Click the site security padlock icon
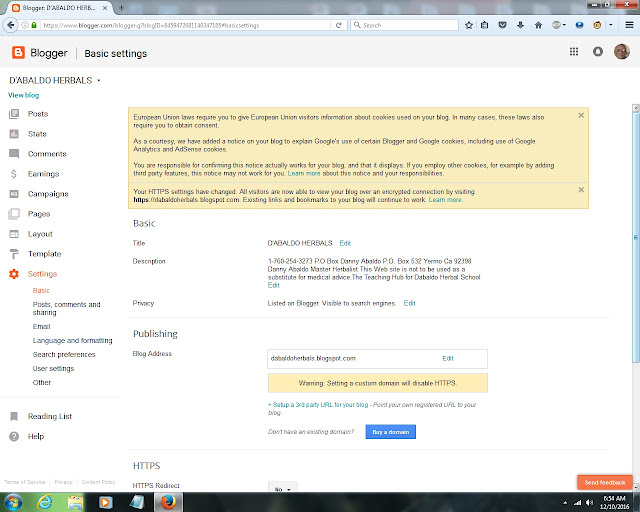This screenshot has height=512, width=640. tap(34, 25)
